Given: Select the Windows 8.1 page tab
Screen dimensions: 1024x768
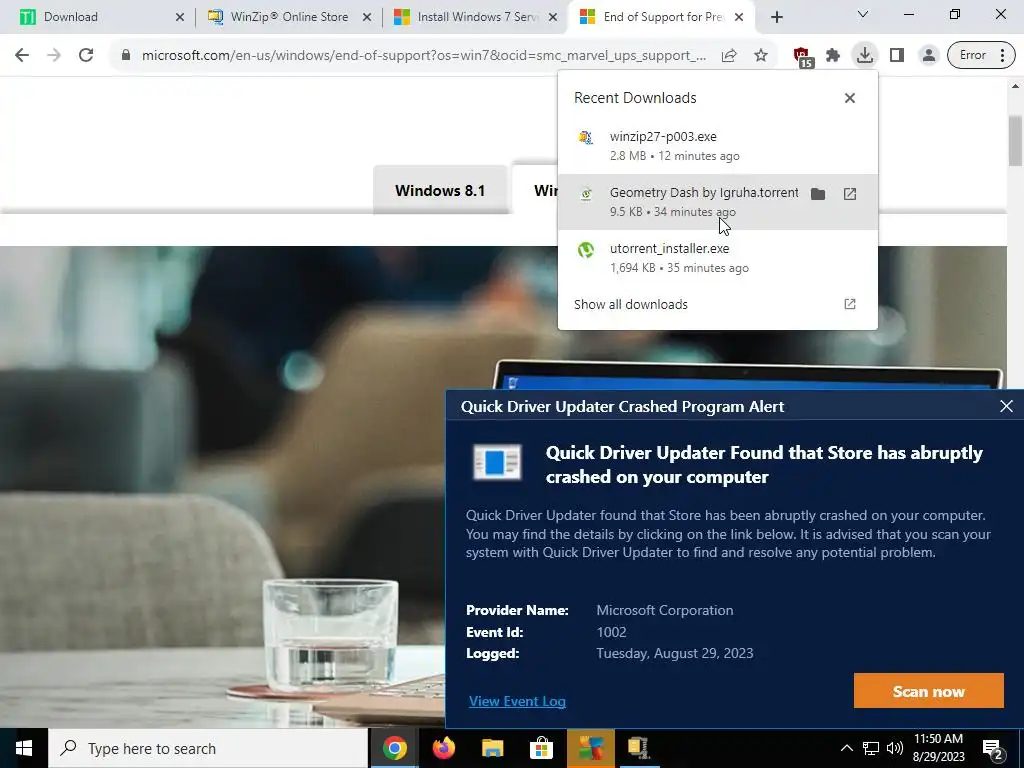Looking at the screenshot, I should coord(440,191).
